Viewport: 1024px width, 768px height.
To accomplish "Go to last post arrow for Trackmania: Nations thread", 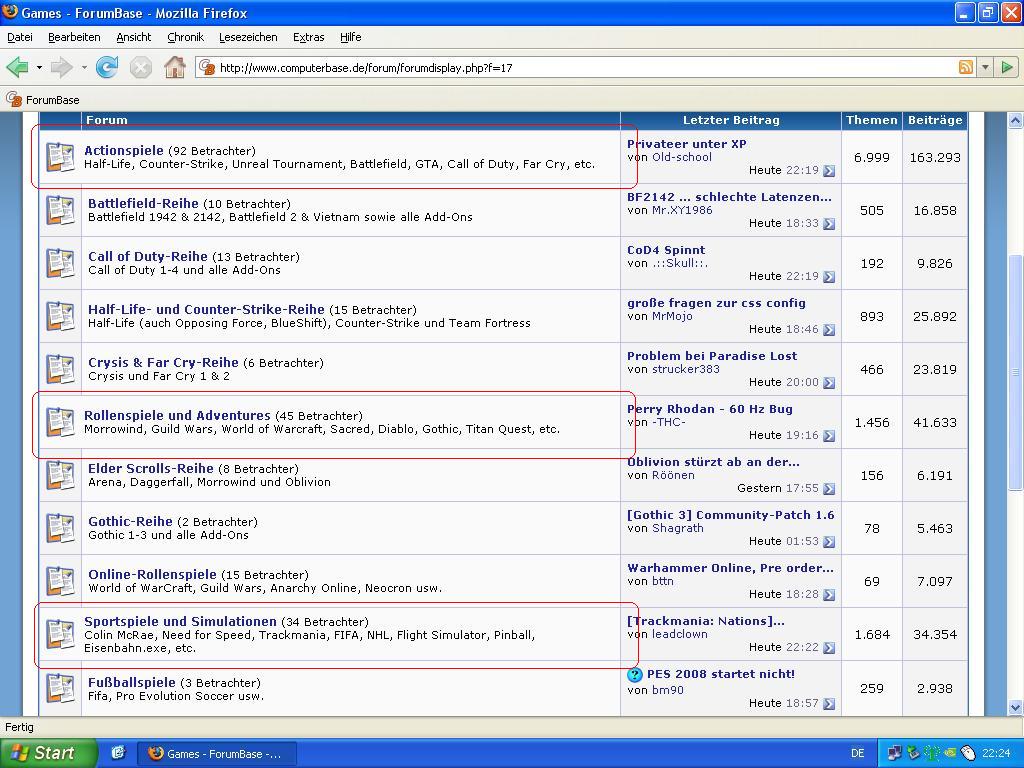I will 829,647.
